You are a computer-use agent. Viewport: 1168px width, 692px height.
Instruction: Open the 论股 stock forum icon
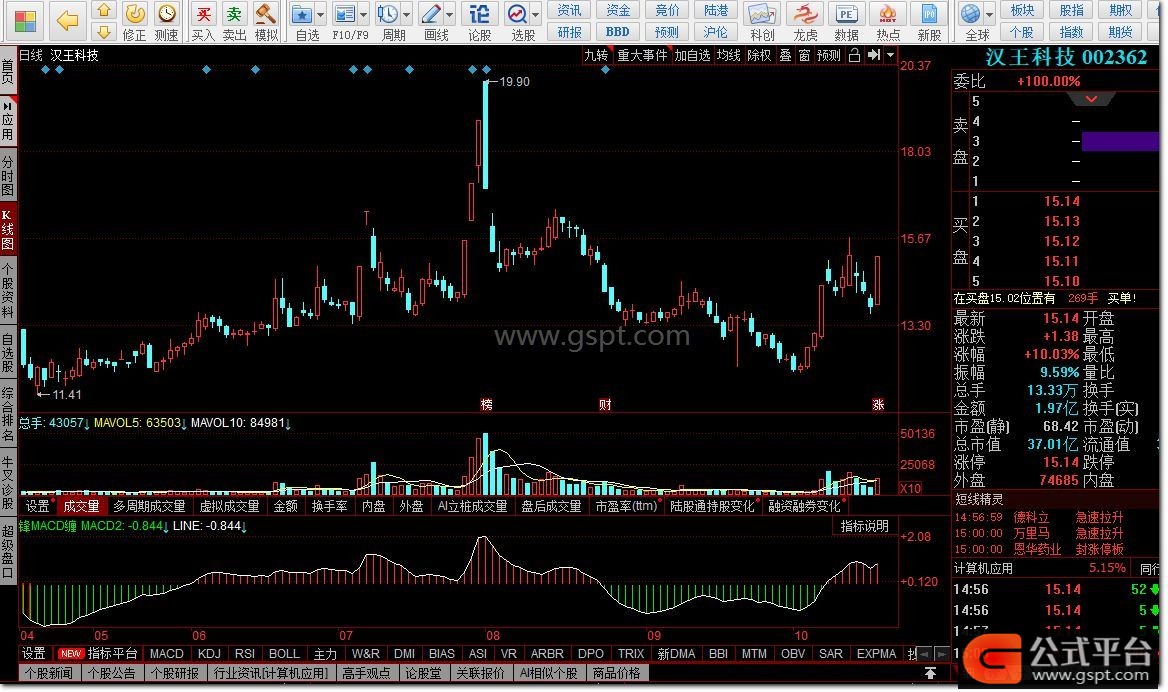[x=480, y=22]
